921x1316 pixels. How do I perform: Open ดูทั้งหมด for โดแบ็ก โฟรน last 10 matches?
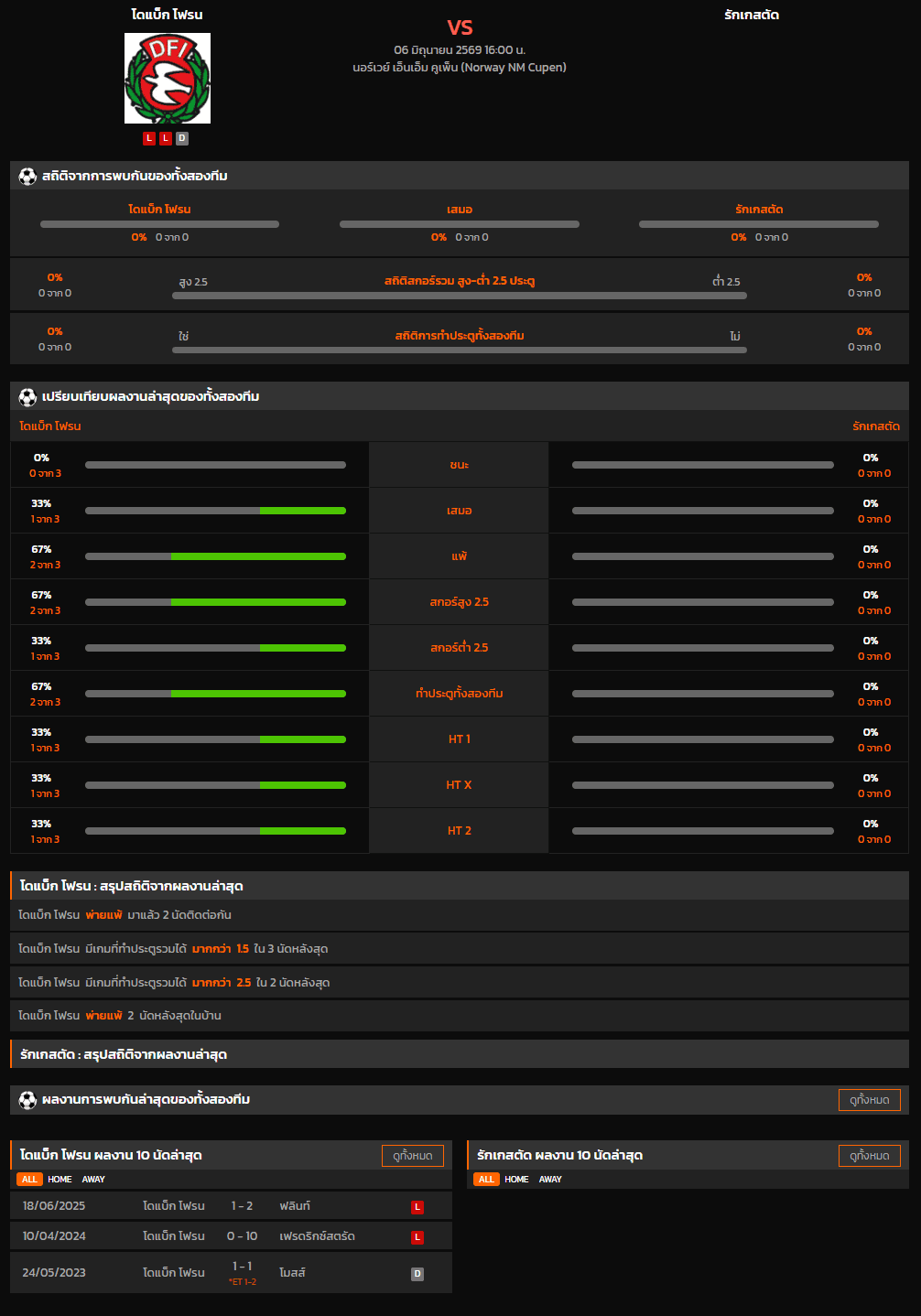click(x=413, y=1156)
